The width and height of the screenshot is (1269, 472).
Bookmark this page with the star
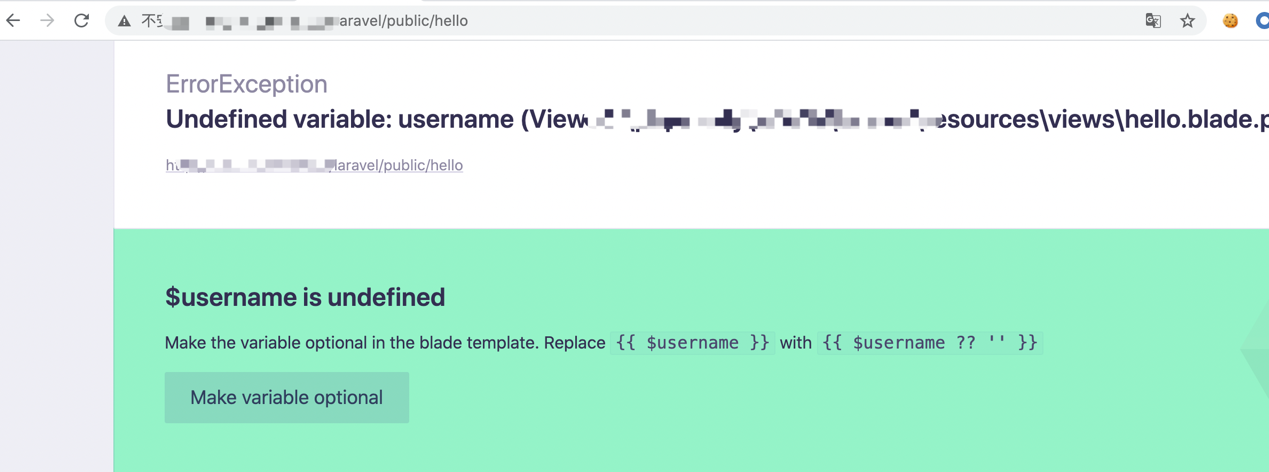tap(1187, 21)
